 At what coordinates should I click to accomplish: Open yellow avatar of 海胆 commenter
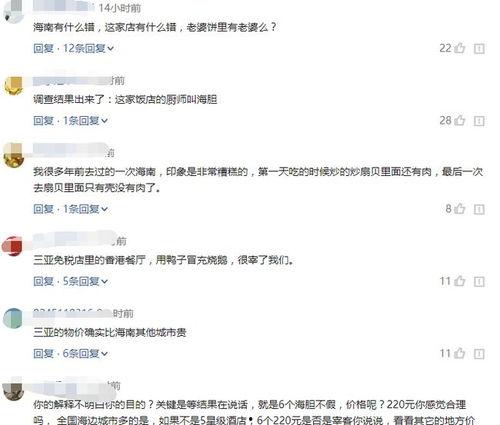pos(13,86)
